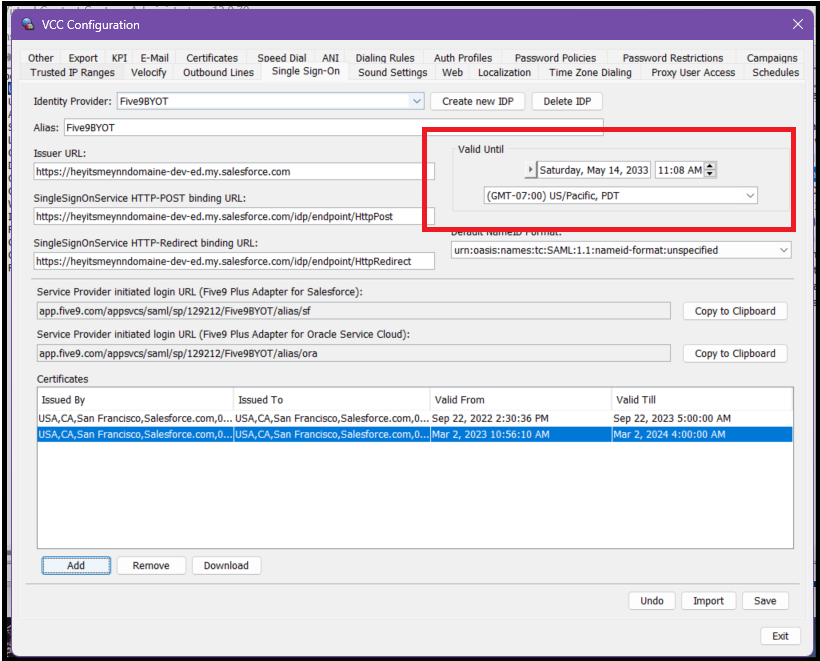820x661 pixels.
Task: Click the Issued To column header
Action: (332, 400)
